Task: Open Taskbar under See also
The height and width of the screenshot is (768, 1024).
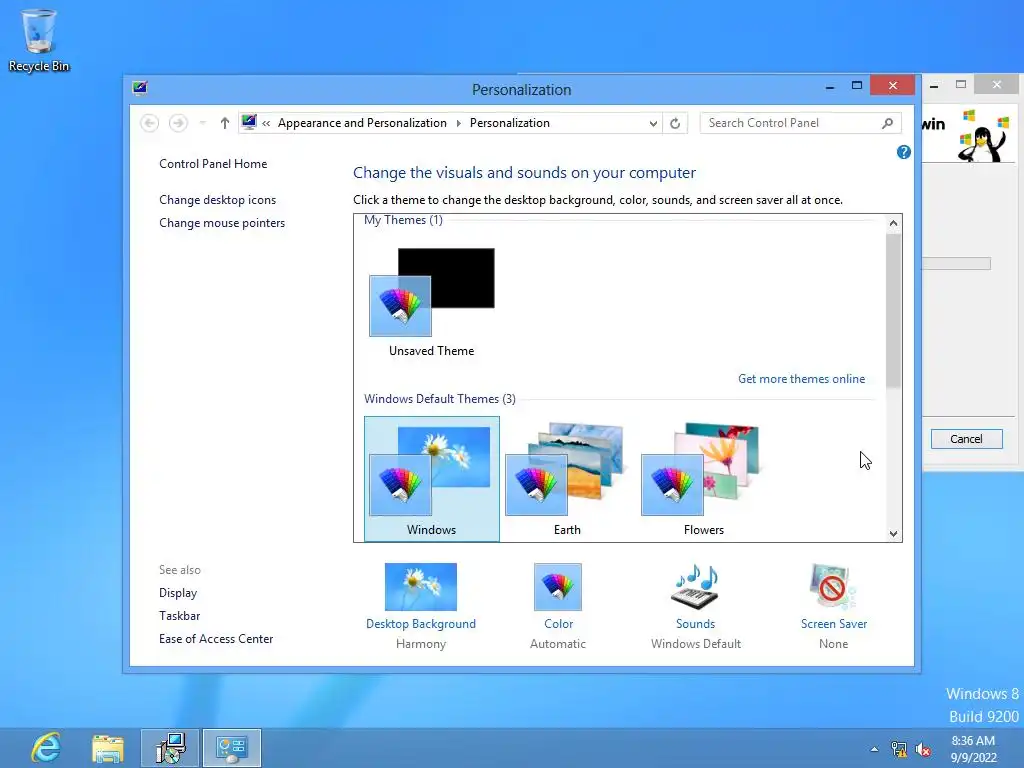Action: click(180, 616)
